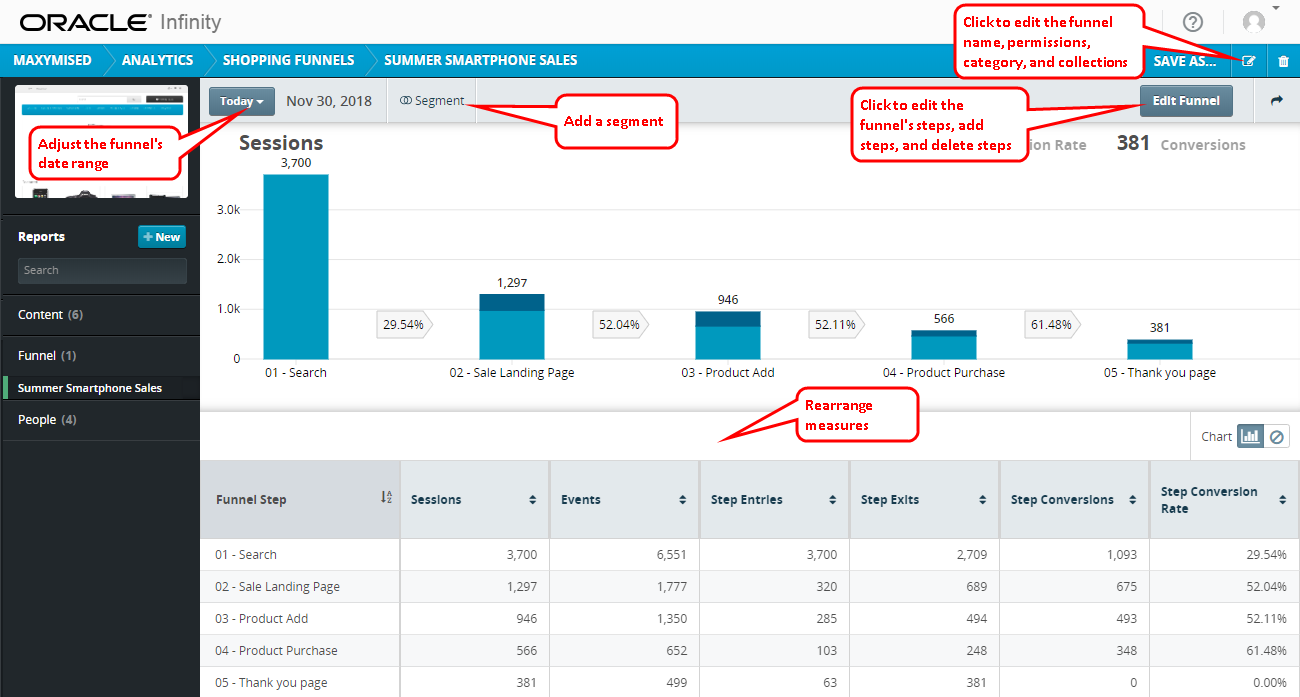Viewport: 1300px width, 697px height.
Task: Click the 05 - Thank you page bar
Action: click(1160, 349)
